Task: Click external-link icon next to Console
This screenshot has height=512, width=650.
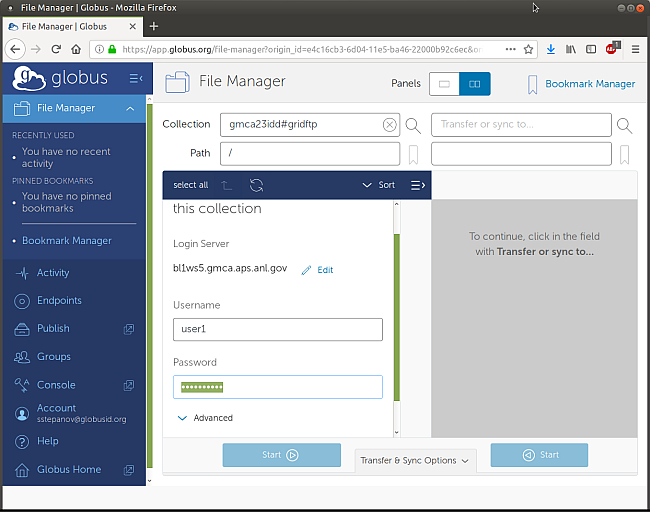Action: coord(129,386)
